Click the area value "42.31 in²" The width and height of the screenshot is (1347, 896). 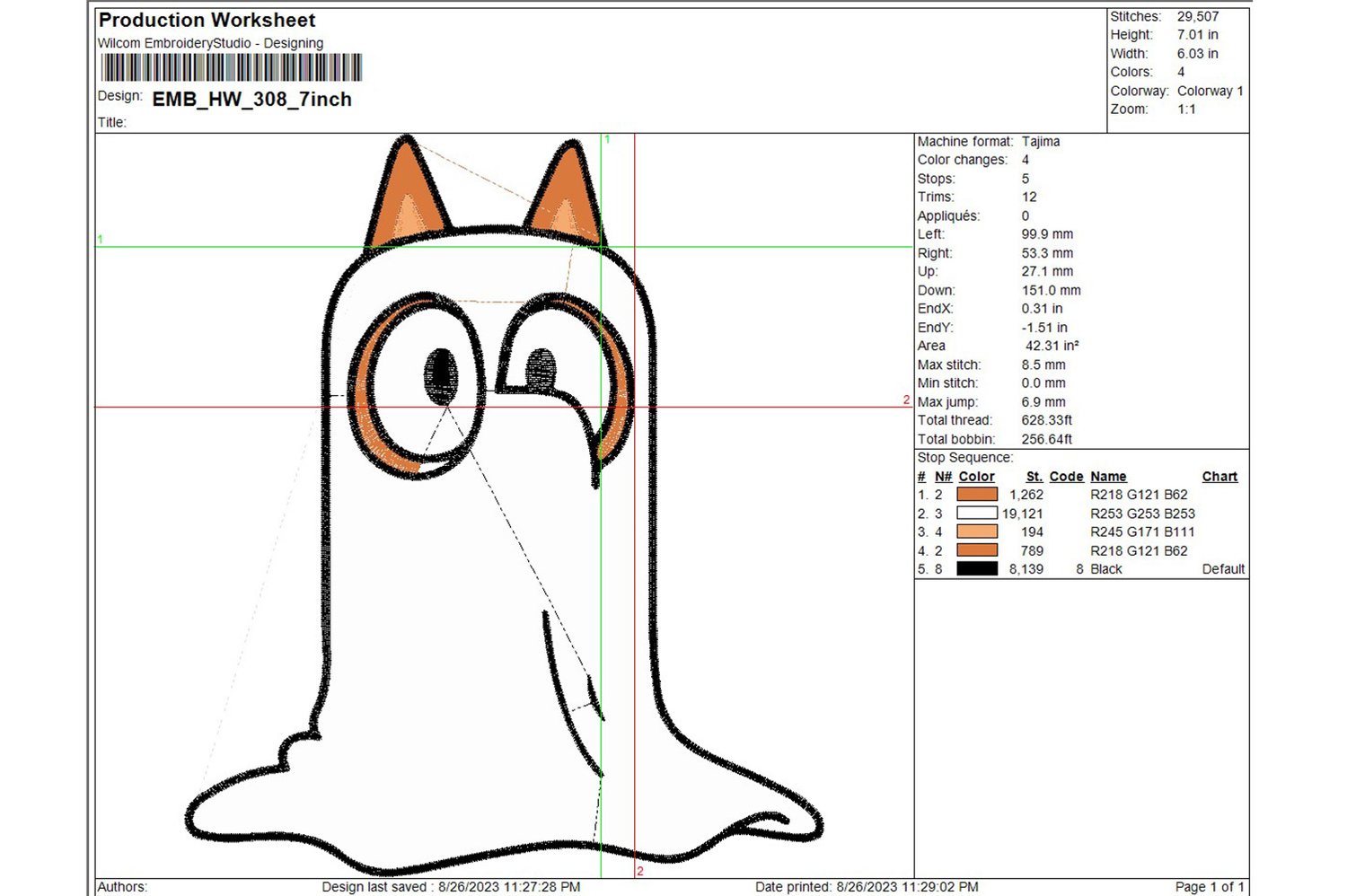pyautogui.click(x=1052, y=346)
